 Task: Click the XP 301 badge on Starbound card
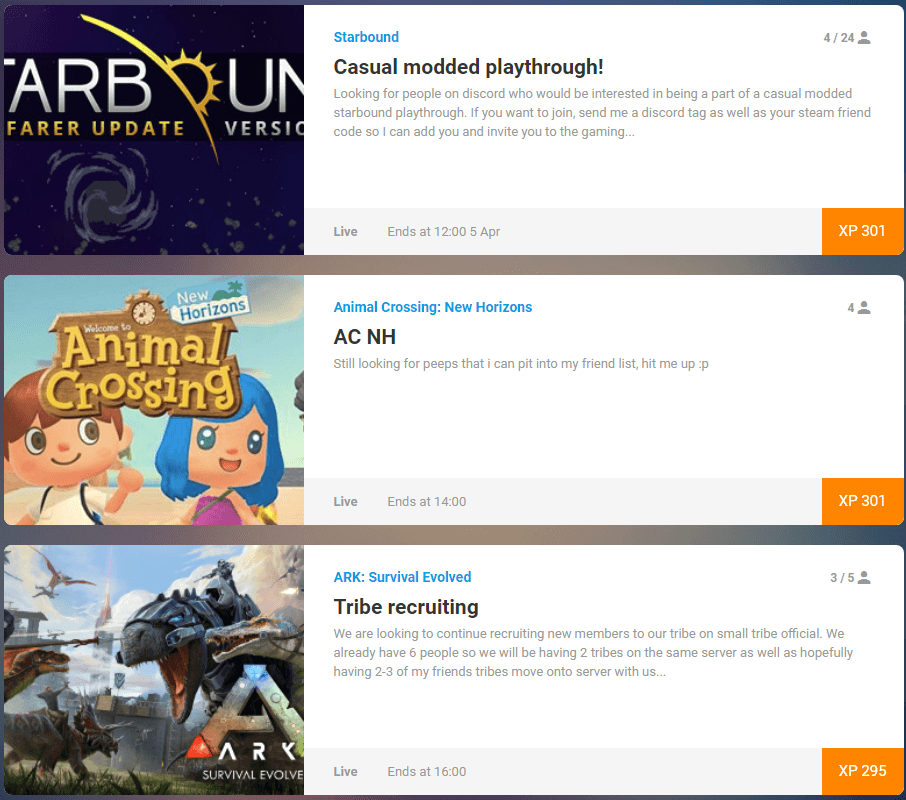click(x=862, y=231)
